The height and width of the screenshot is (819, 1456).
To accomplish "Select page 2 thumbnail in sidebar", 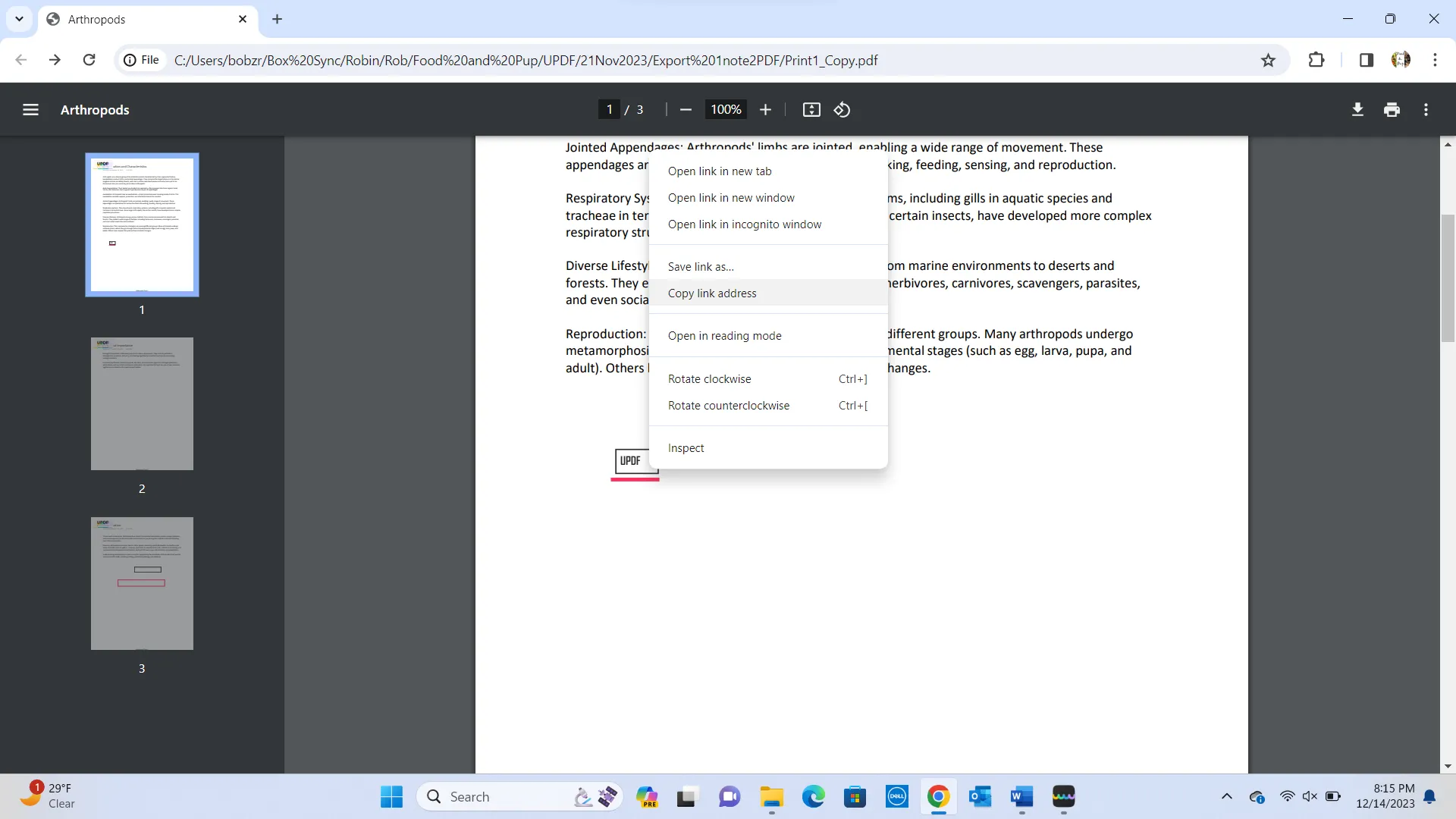I will click(142, 403).
